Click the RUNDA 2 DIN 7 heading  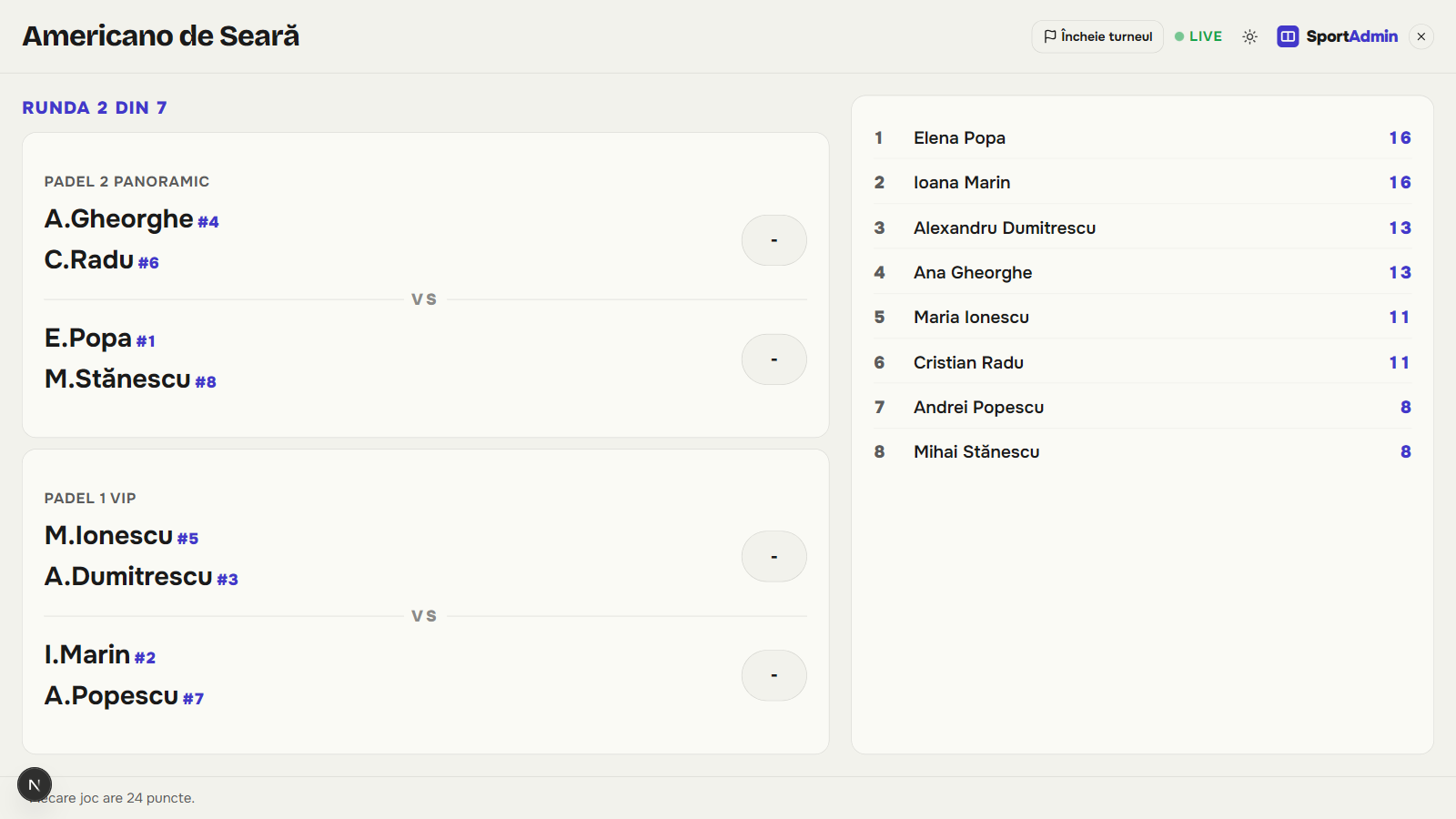[x=95, y=107]
